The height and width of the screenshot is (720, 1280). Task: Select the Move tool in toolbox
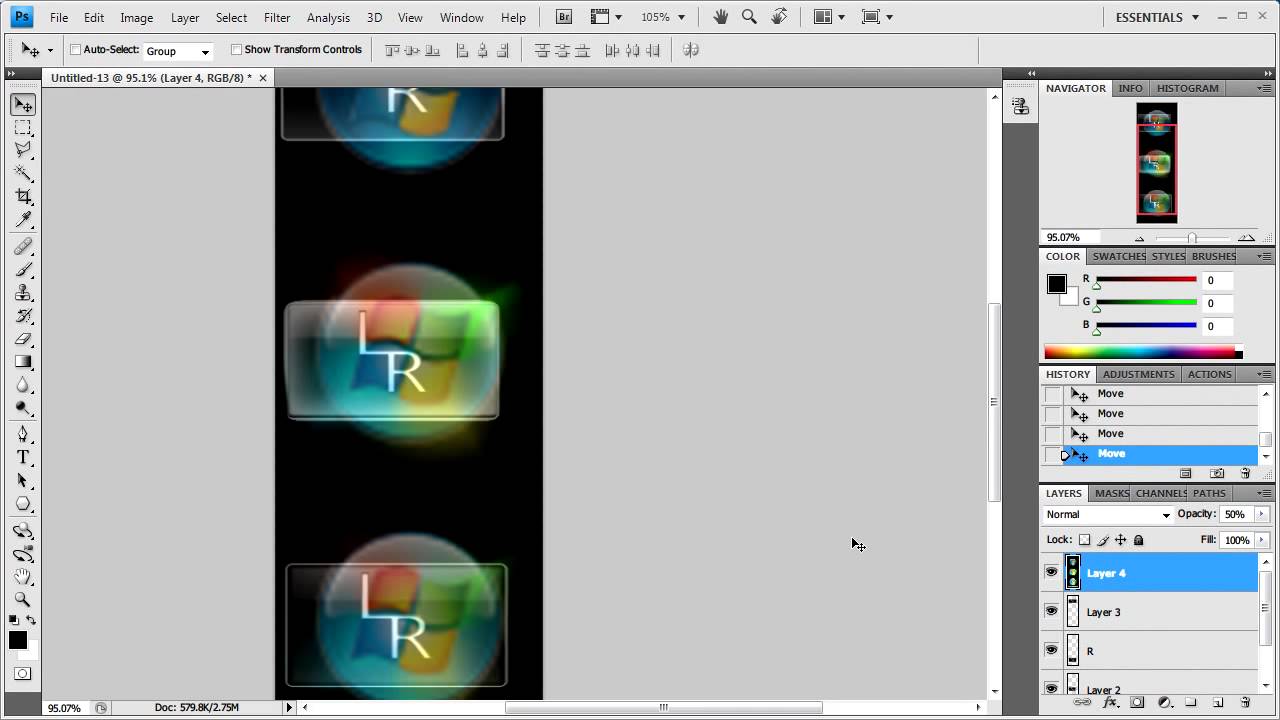click(23, 105)
